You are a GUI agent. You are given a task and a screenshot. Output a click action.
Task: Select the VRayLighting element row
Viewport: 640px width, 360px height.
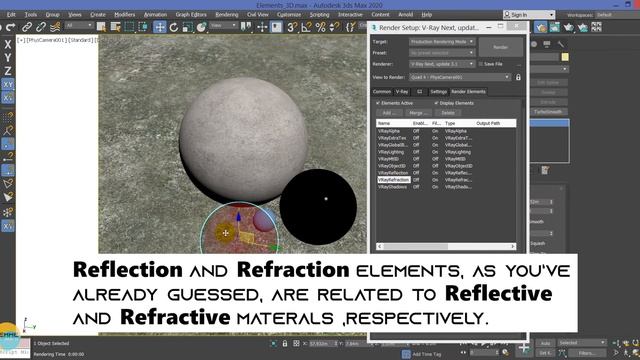446,152
